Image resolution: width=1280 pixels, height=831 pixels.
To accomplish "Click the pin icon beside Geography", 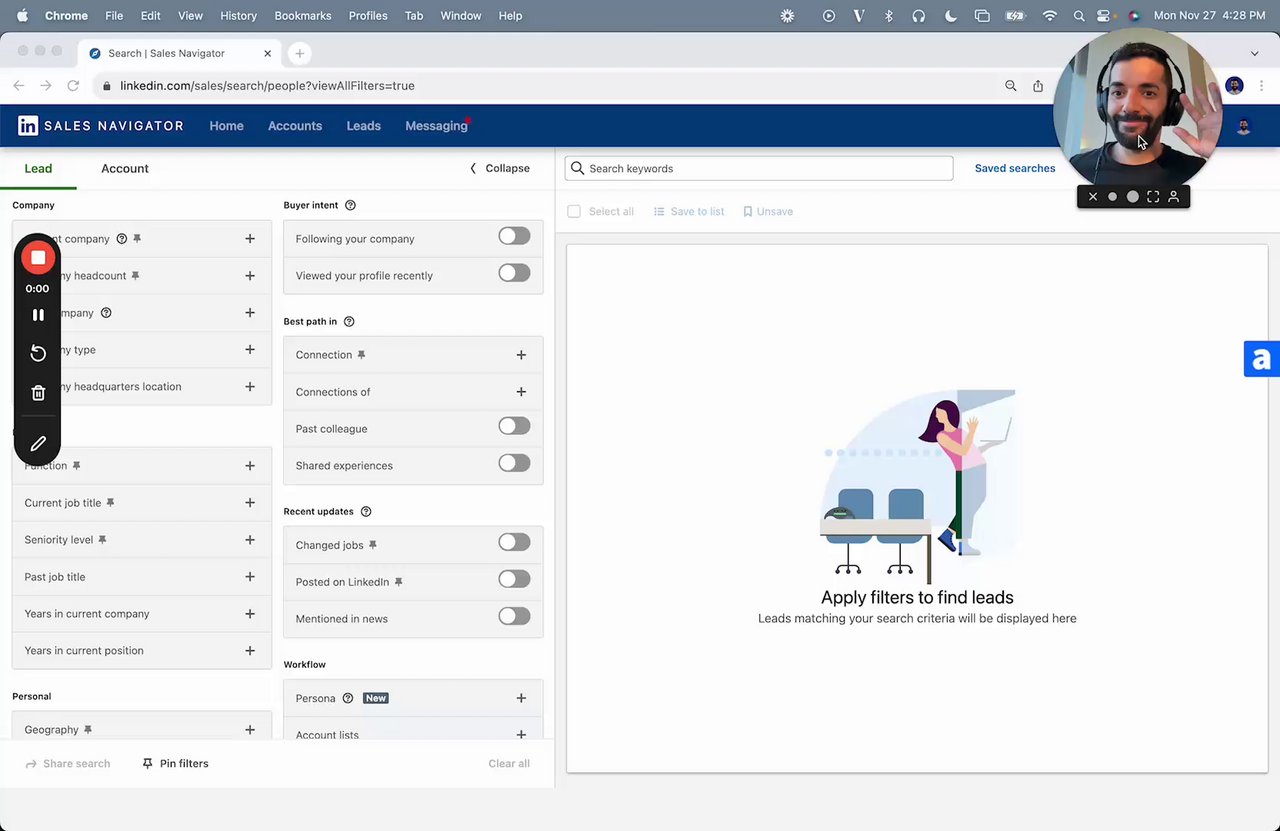I will pyautogui.click(x=88, y=730).
